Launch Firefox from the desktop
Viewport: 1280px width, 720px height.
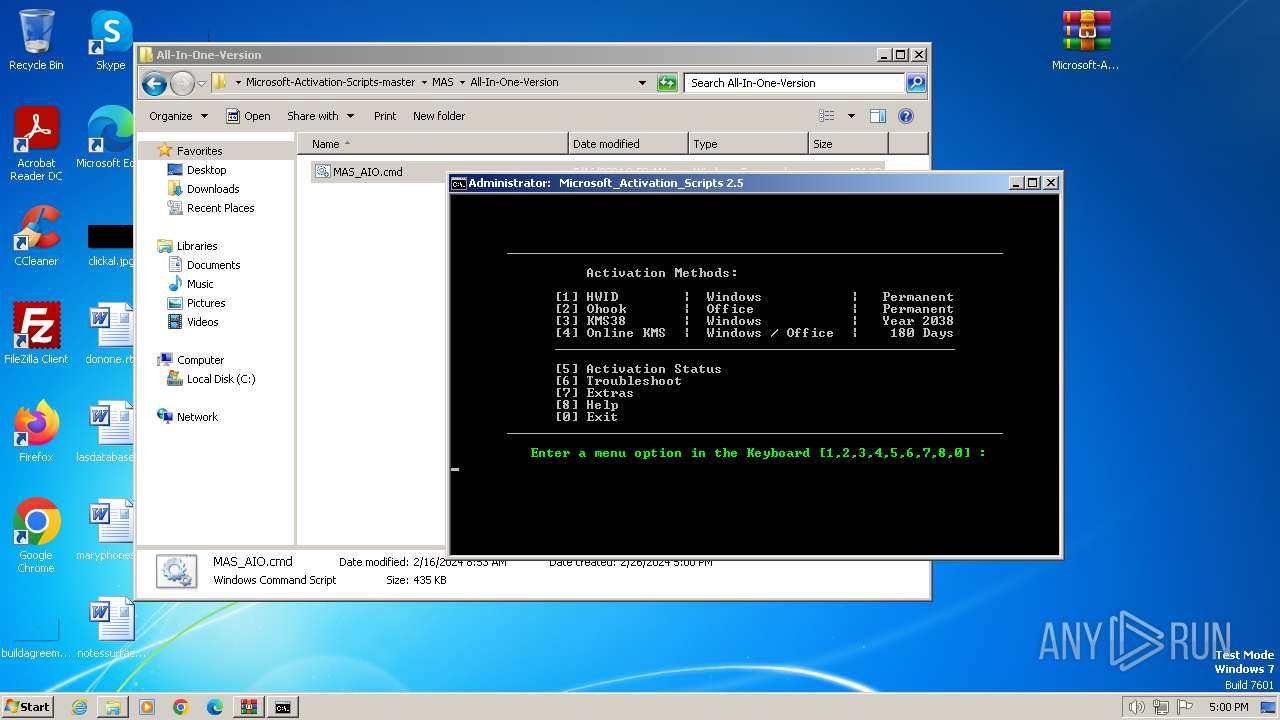[36, 431]
